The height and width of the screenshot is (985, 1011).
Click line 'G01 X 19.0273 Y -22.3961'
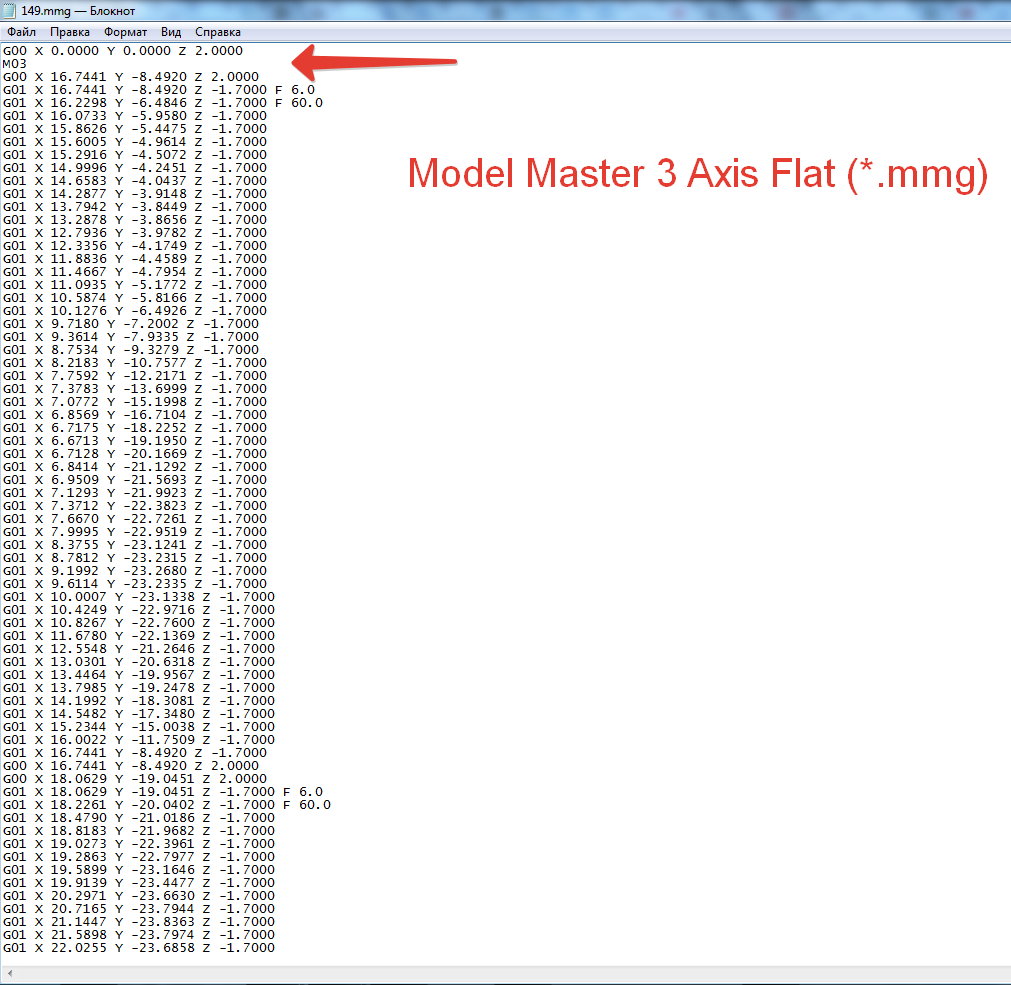139,844
